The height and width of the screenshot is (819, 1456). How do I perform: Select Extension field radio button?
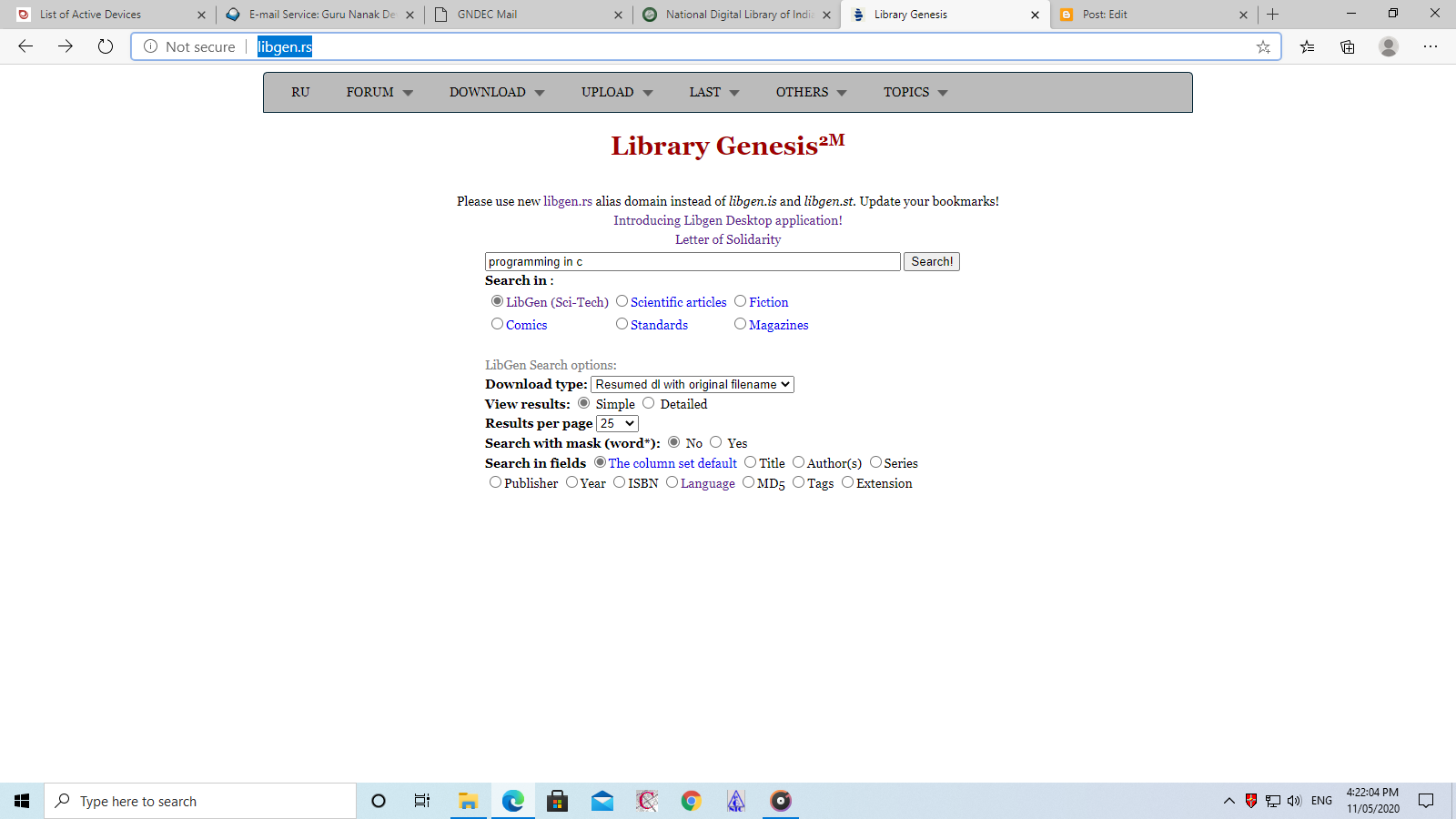(847, 482)
